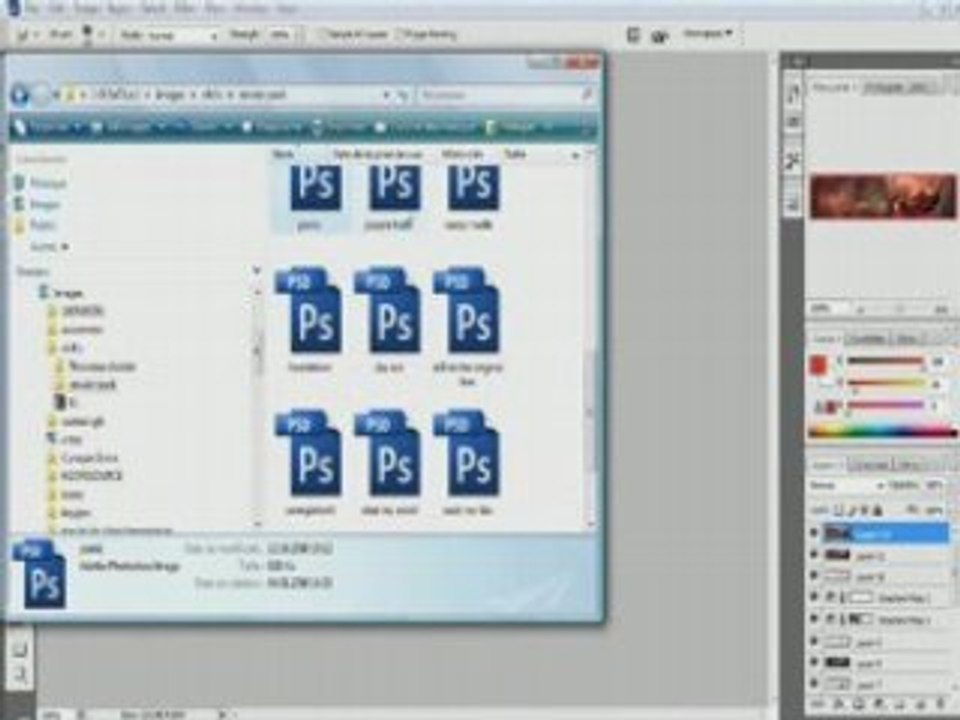960x720 pixels.
Task: Open Photoshop's File menu
Action: click(x=34, y=9)
